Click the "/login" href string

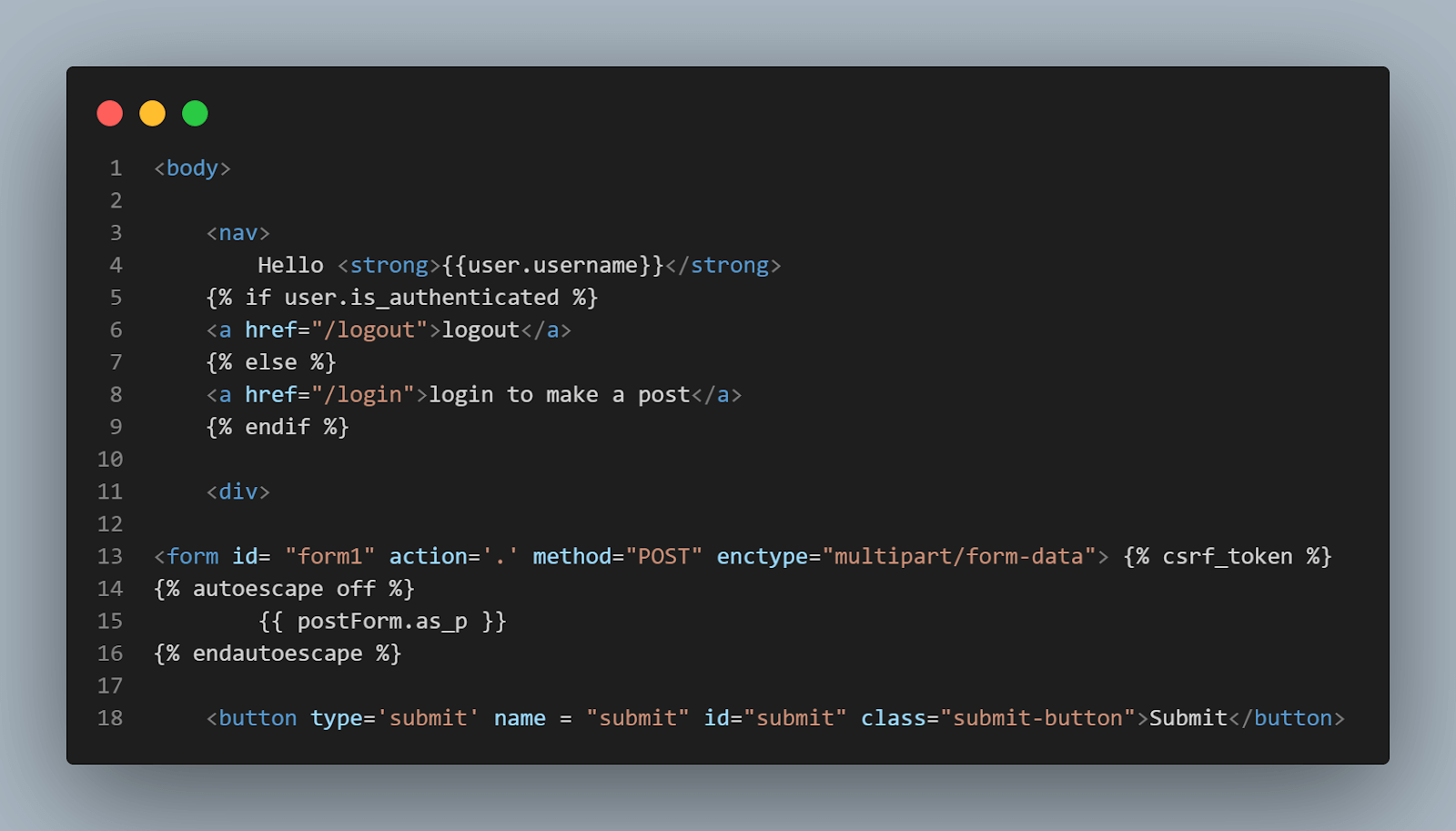(x=363, y=395)
